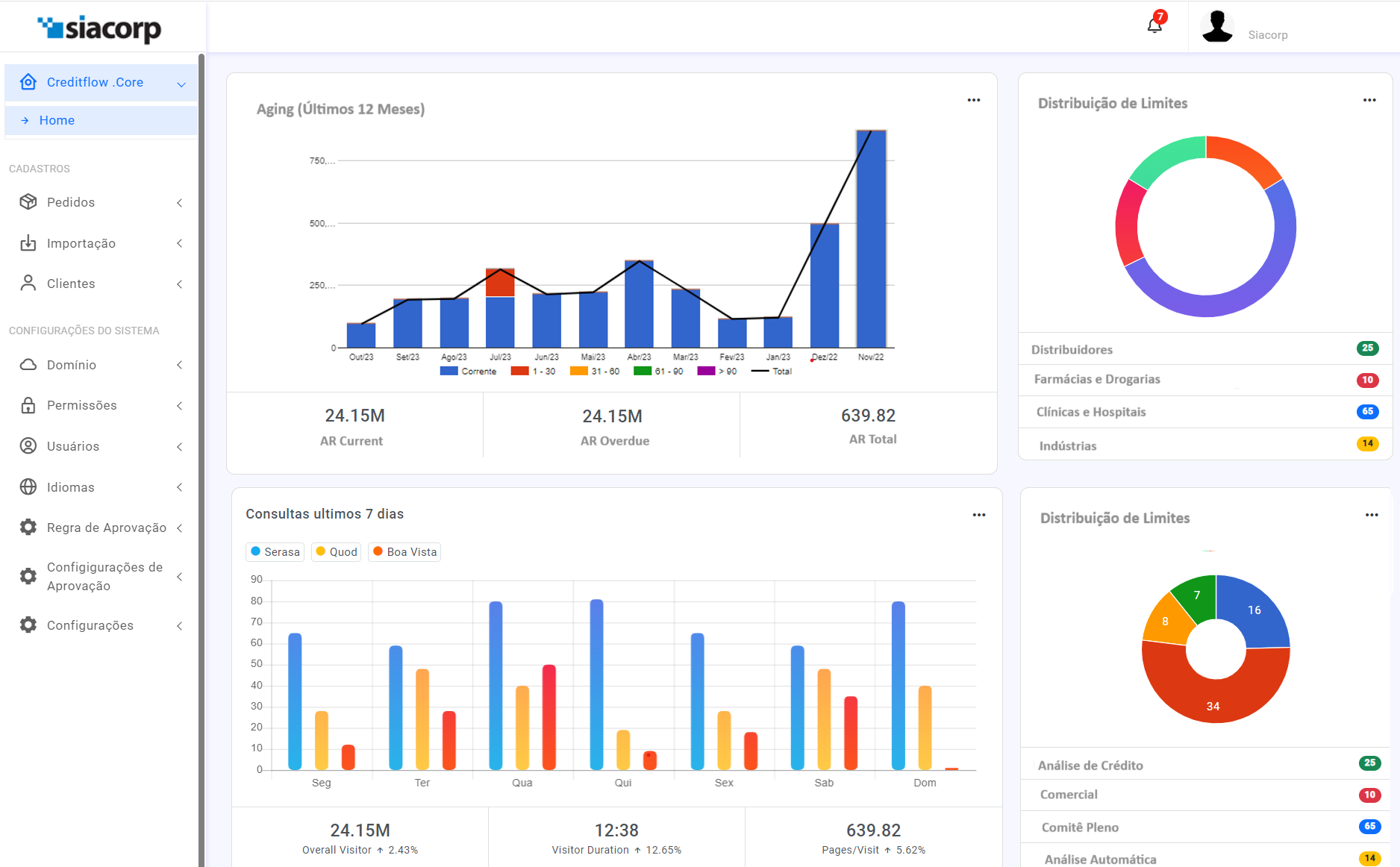The width and height of the screenshot is (1400, 867).
Task: Open the notifications bell icon
Action: click(1154, 26)
